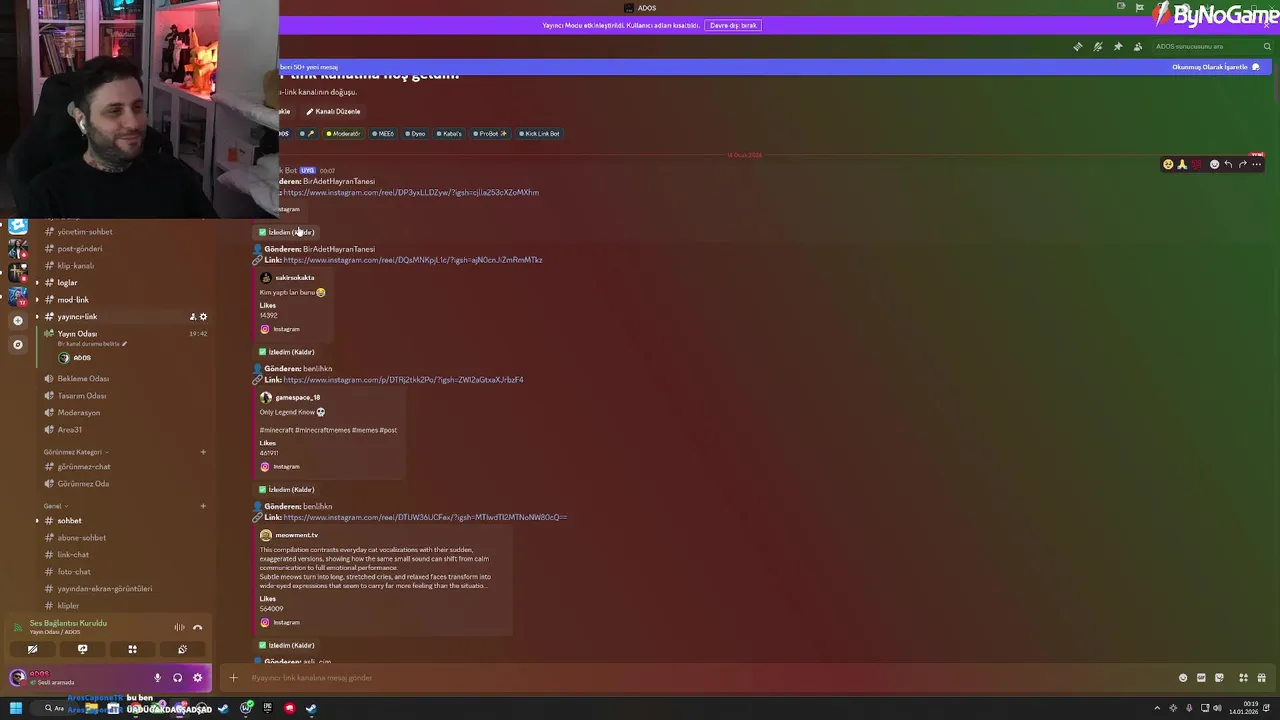Add the praying hands reaction
1280x720 pixels.
pyautogui.click(x=1182, y=165)
